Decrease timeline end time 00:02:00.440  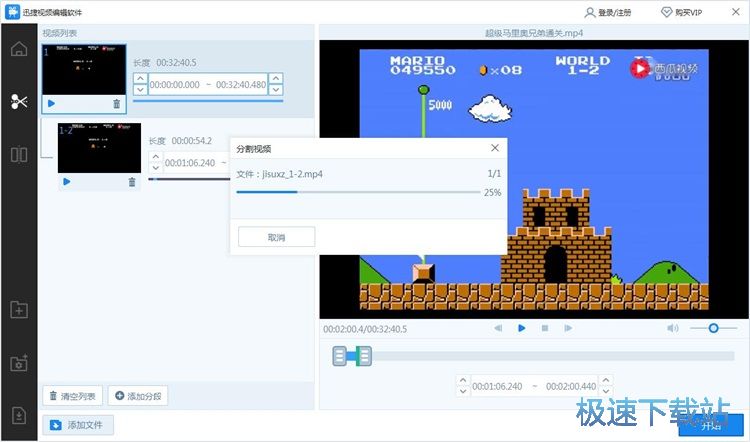point(606,392)
